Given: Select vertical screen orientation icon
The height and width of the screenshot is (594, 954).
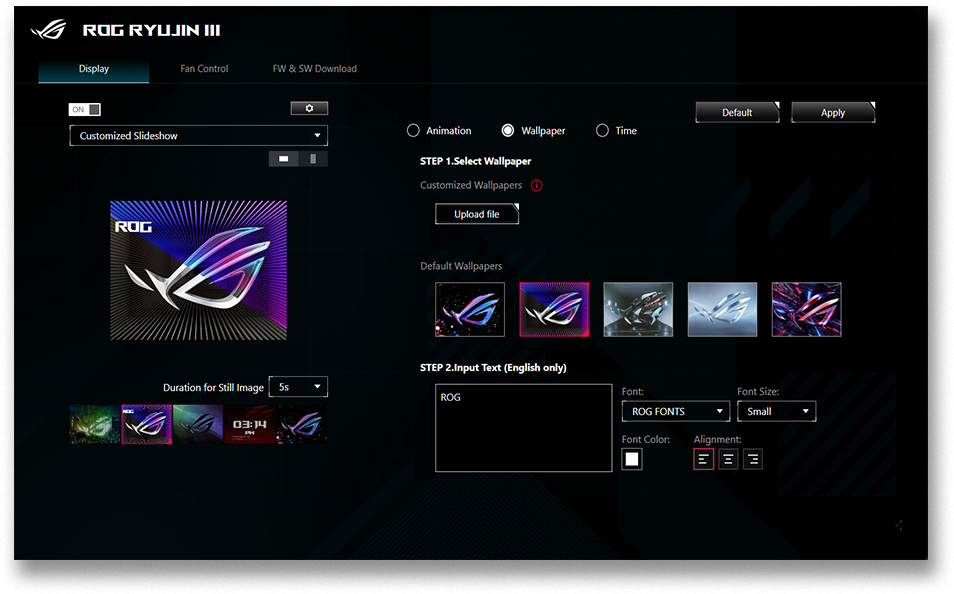Looking at the screenshot, I should click(x=313, y=159).
